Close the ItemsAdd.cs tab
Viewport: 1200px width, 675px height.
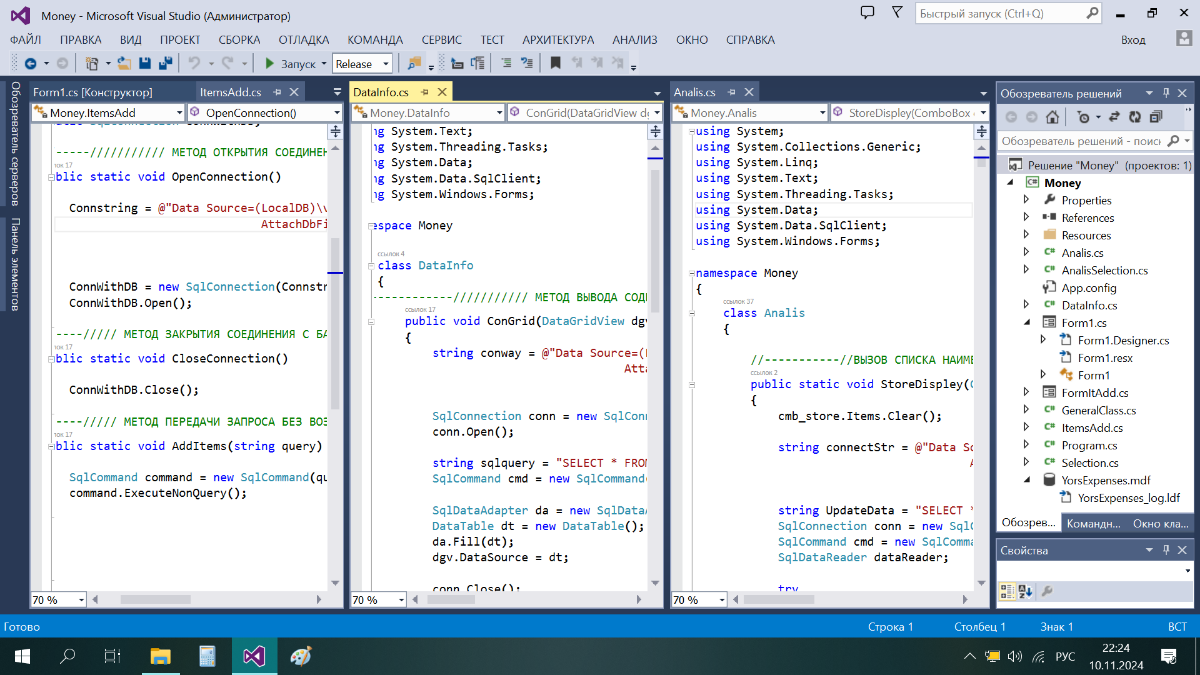294,92
